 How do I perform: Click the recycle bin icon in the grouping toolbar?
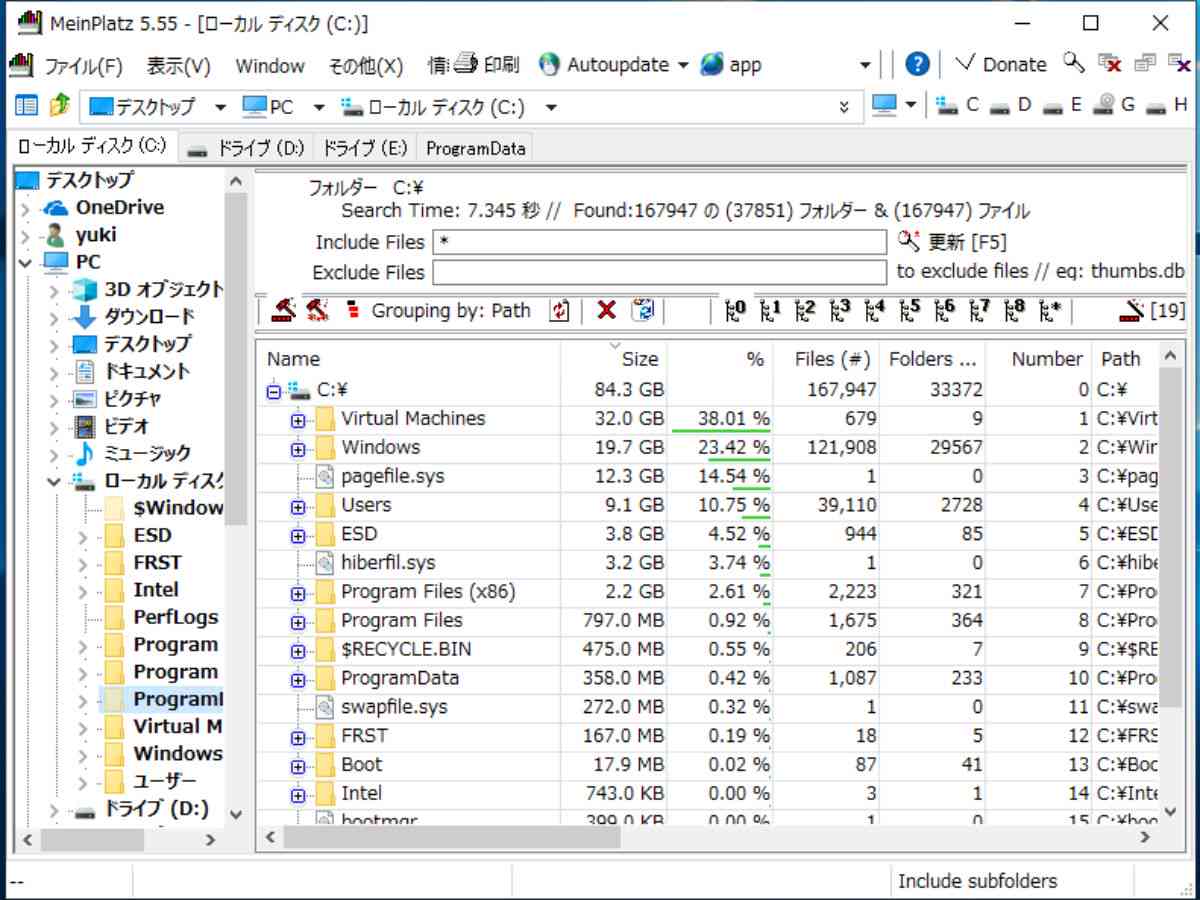click(642, 310)
